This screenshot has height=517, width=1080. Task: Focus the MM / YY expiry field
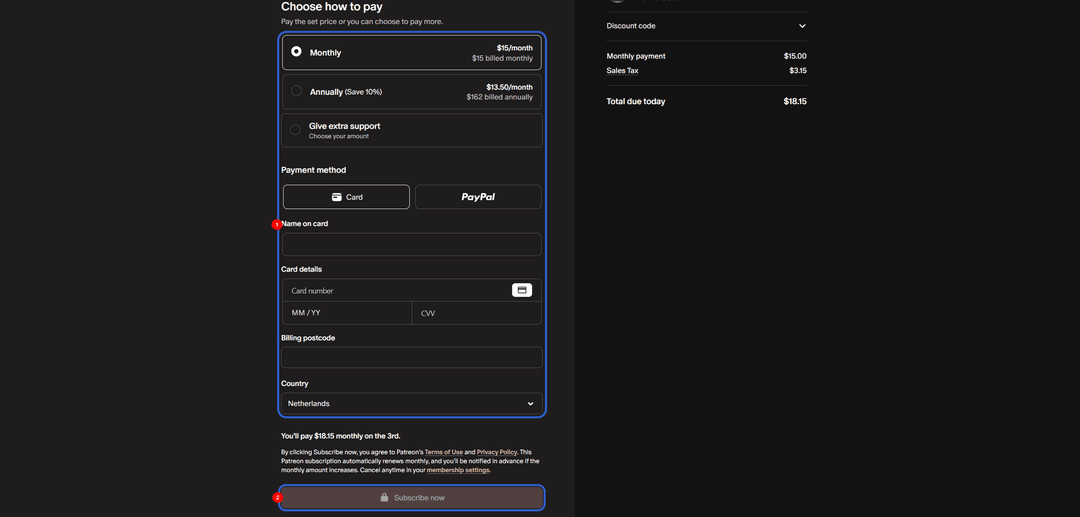[x=347, y=313]
